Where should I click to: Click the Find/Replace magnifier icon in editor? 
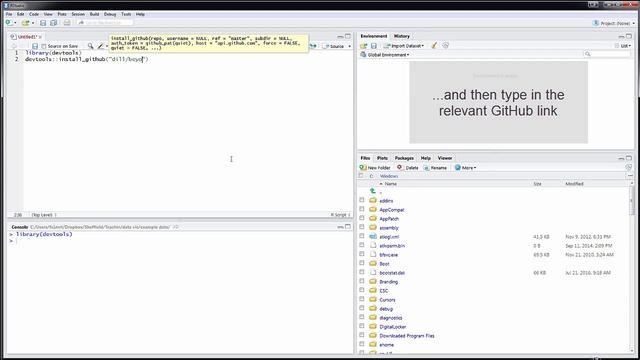(90, 46)
